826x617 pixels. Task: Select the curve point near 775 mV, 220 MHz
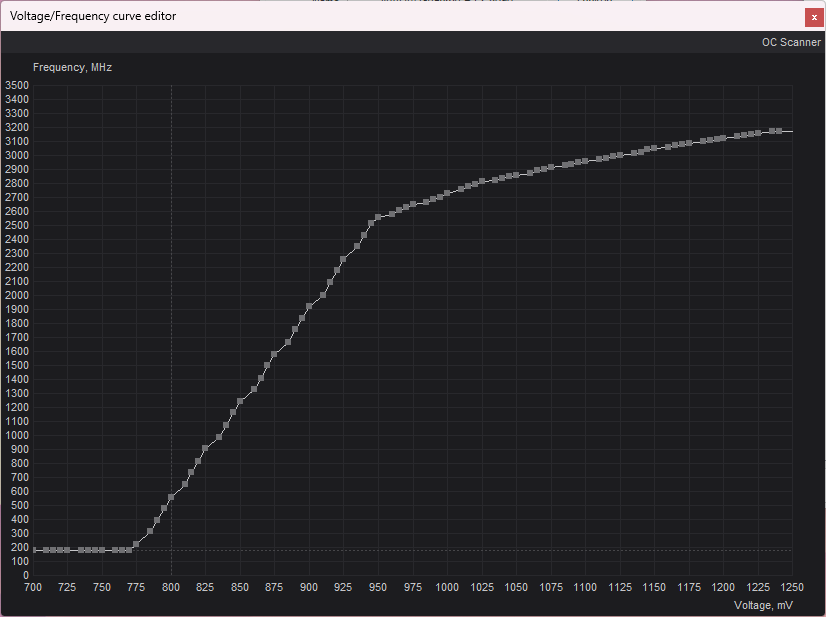pyautogui.click(x=136, y=544)
